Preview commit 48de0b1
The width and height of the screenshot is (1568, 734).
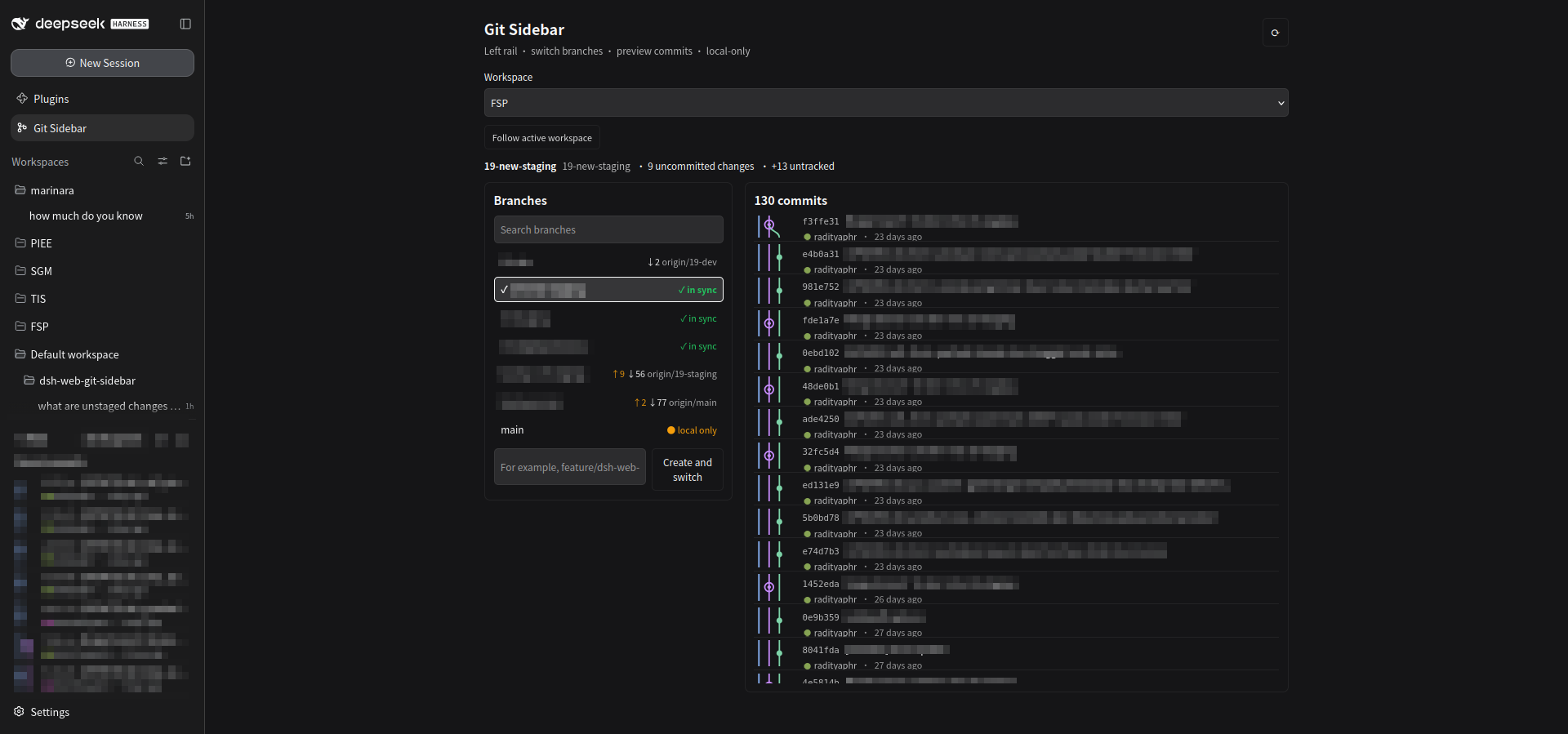1017,393
